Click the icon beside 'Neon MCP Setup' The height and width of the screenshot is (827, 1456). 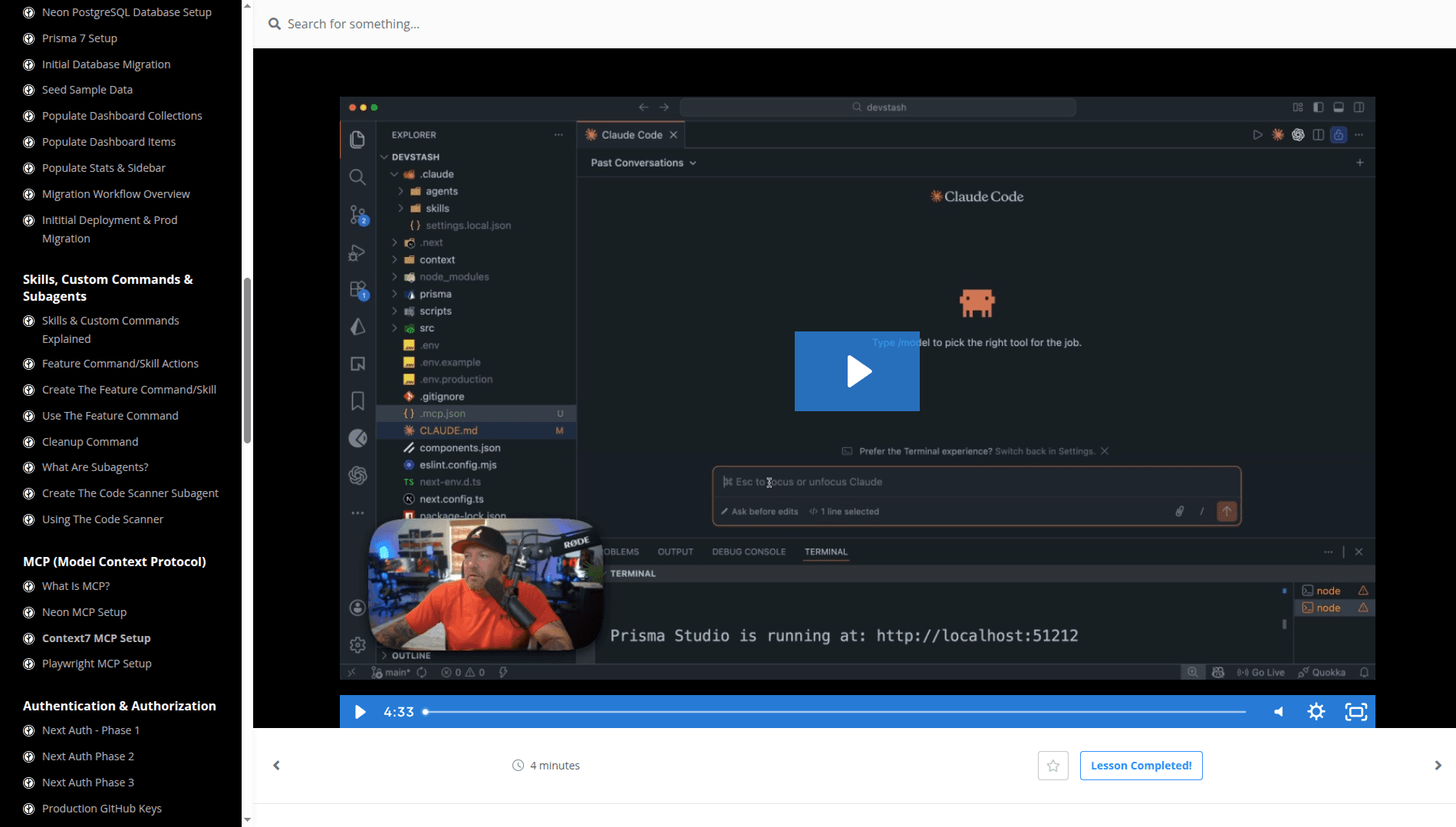click(29, 612)
